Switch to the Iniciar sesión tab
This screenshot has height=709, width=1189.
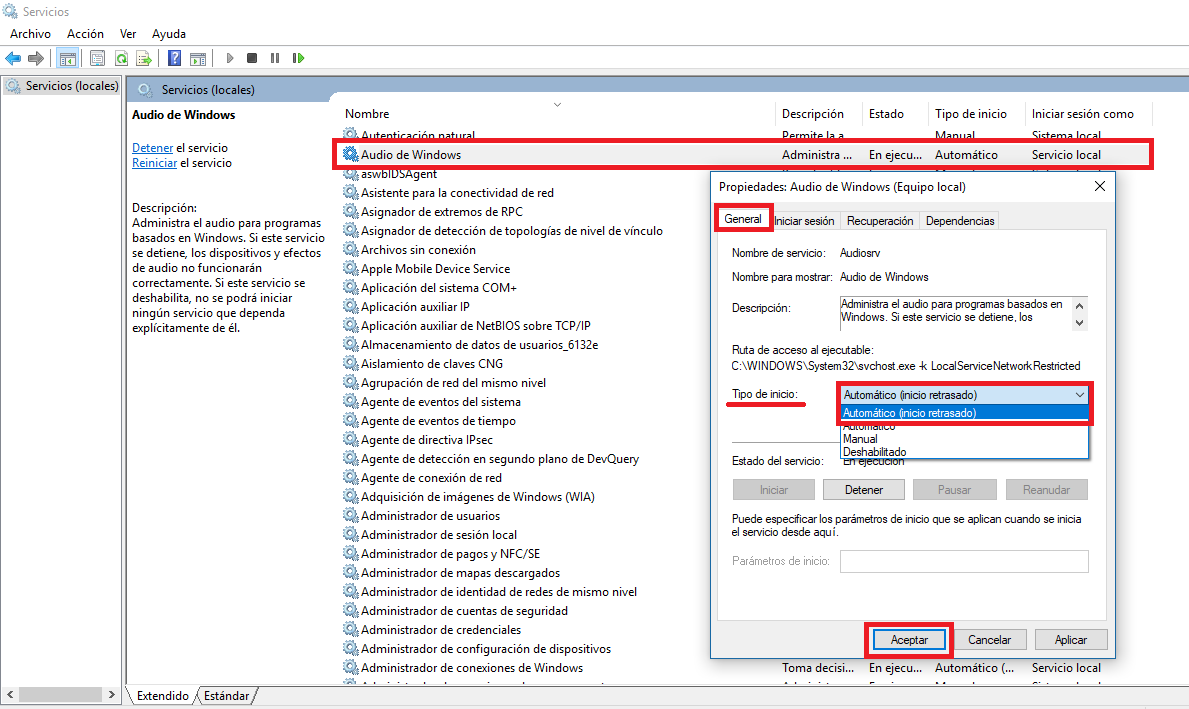coord(804,221)
